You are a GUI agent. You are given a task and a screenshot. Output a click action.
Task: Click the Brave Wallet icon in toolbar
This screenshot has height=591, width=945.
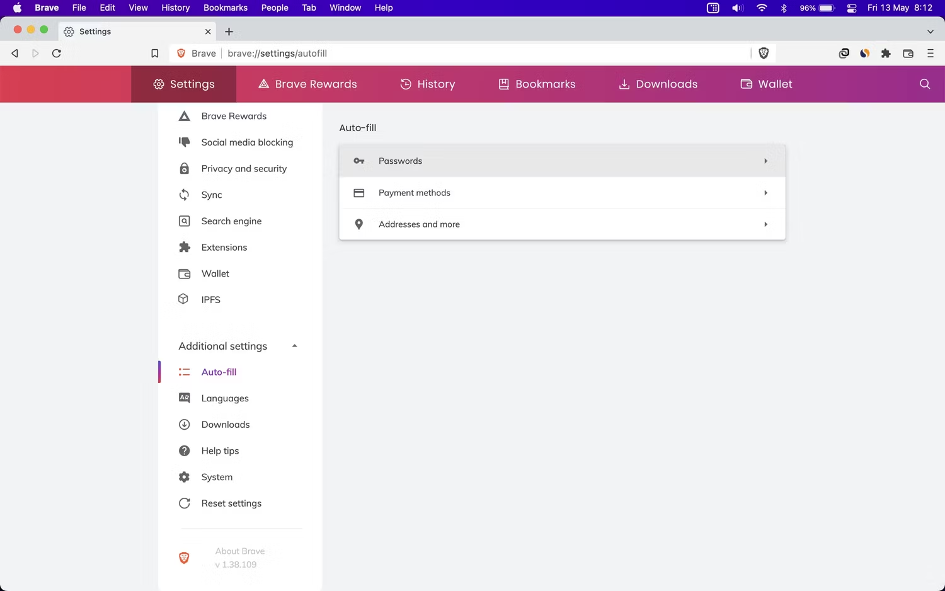click(x=908, y=53)
